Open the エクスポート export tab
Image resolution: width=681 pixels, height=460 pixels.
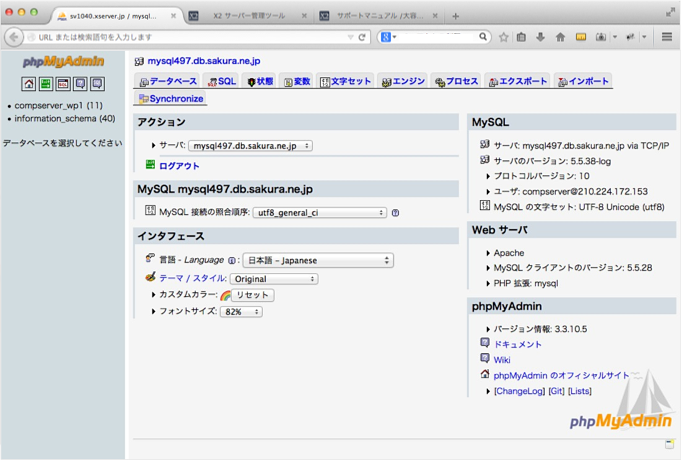coord(518,81)
